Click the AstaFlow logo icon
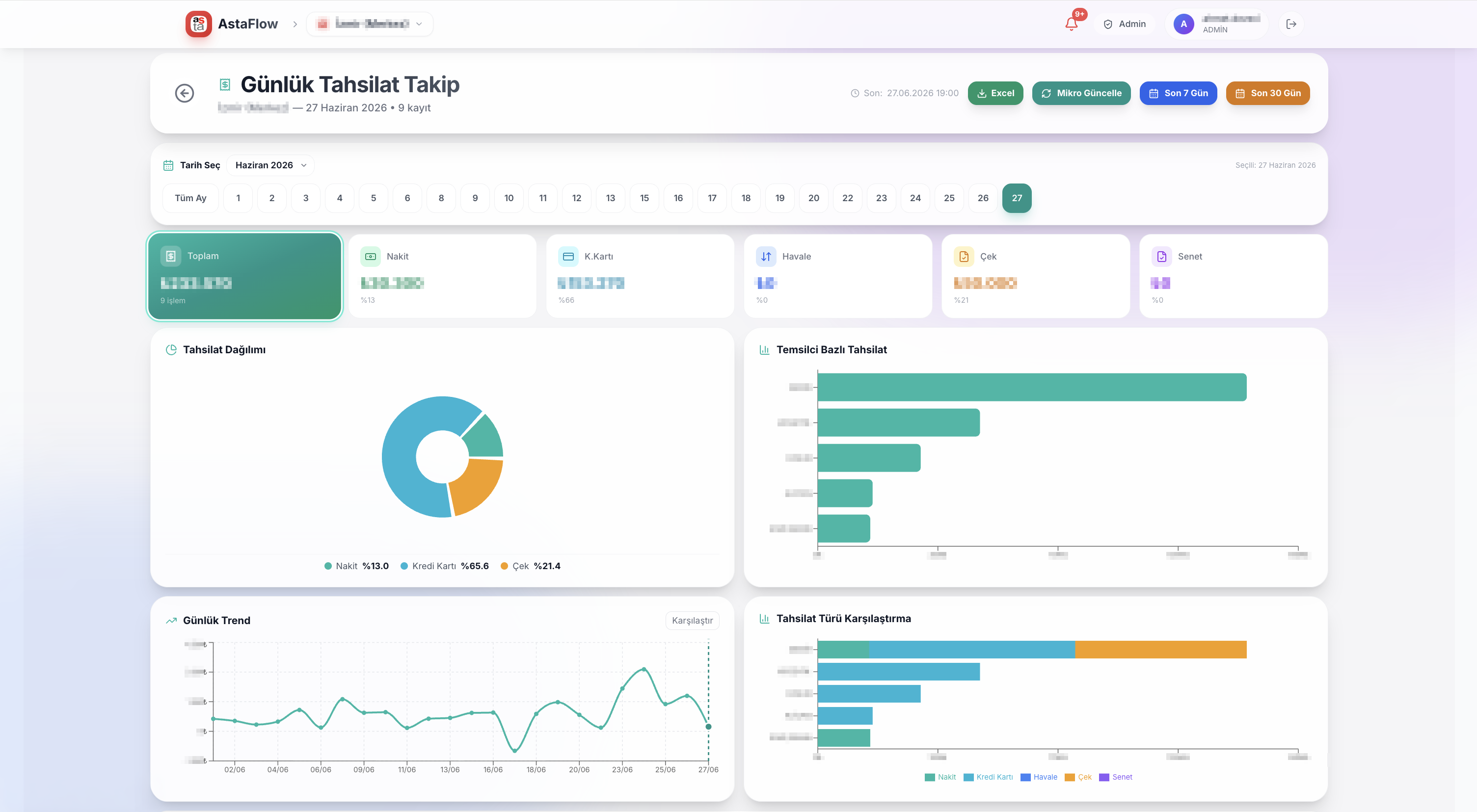This screenshot has width=1477, height=812. (198, 24)
